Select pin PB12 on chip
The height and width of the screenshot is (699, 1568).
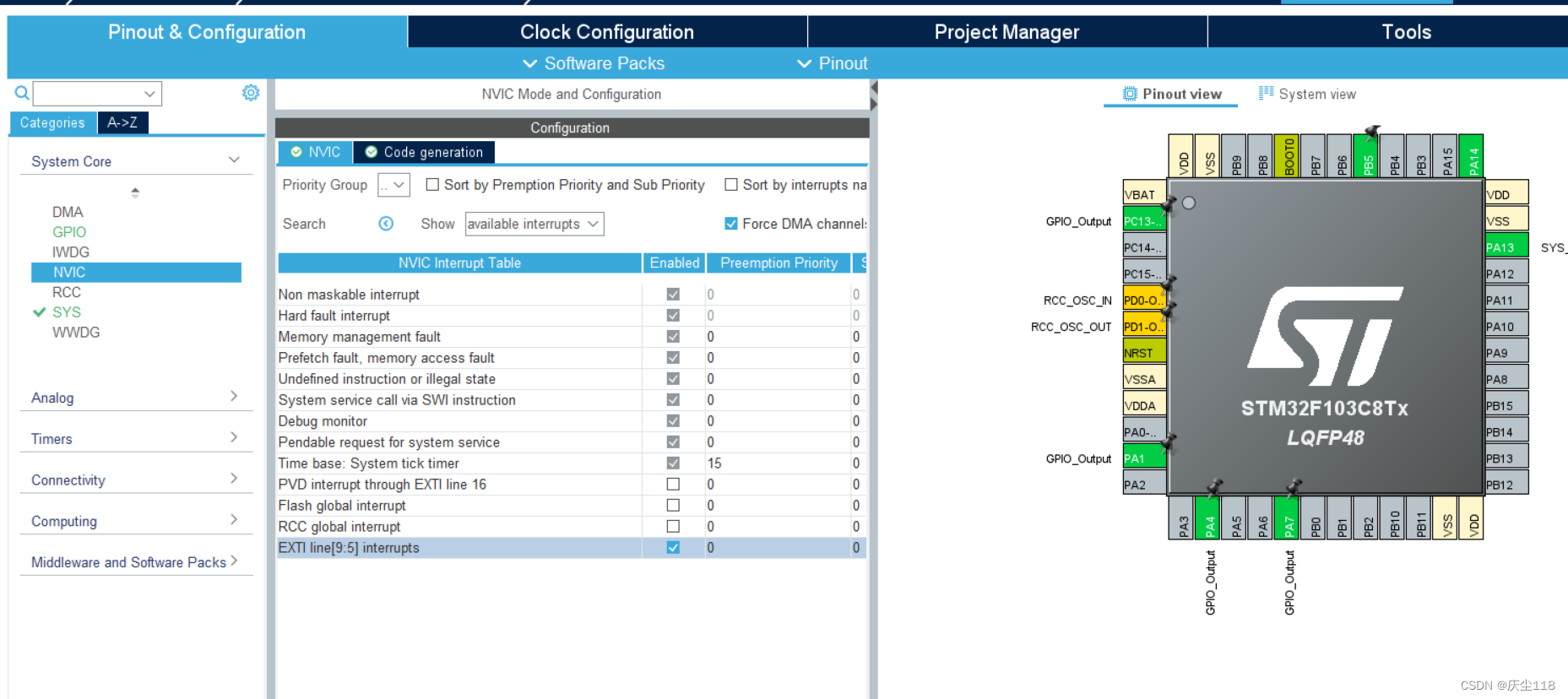point(1507,485)
